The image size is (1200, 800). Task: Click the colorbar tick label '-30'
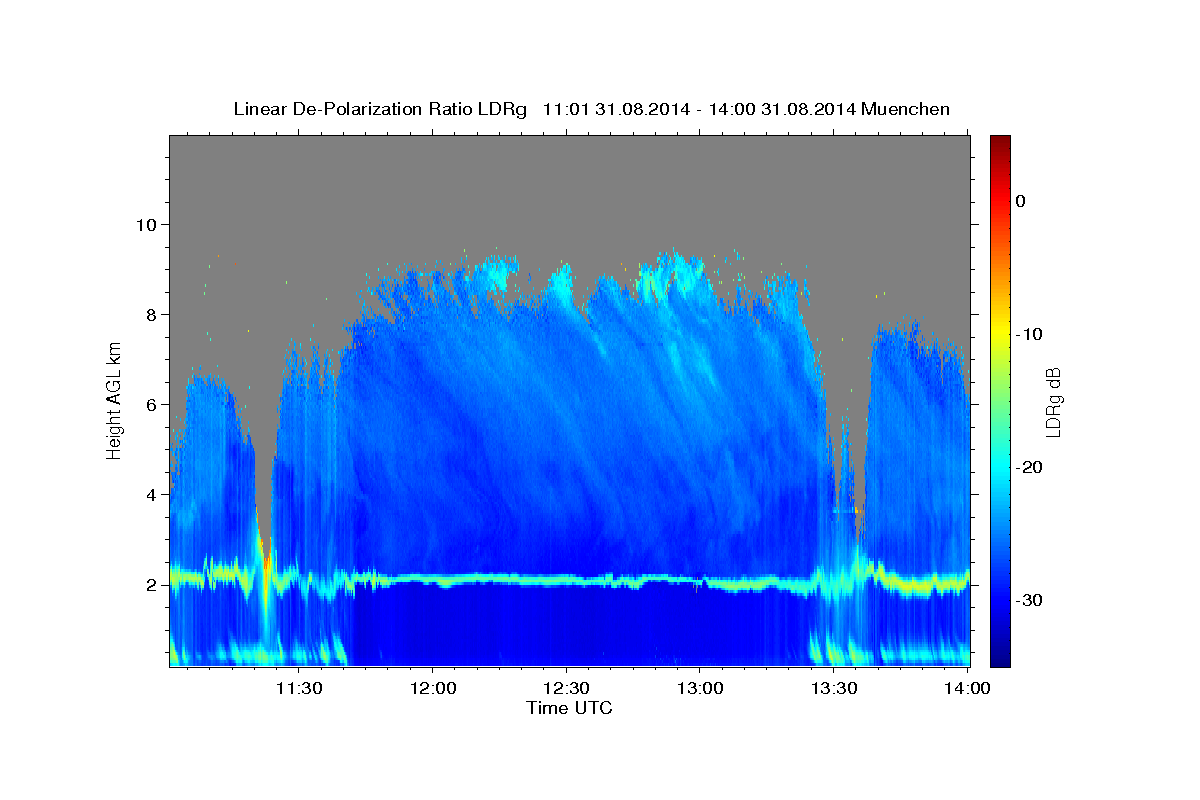[x=1030, y=600]
